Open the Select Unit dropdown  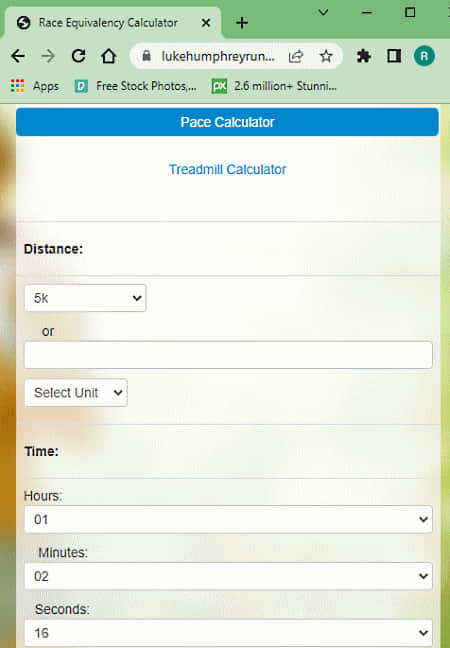point(76,393)
